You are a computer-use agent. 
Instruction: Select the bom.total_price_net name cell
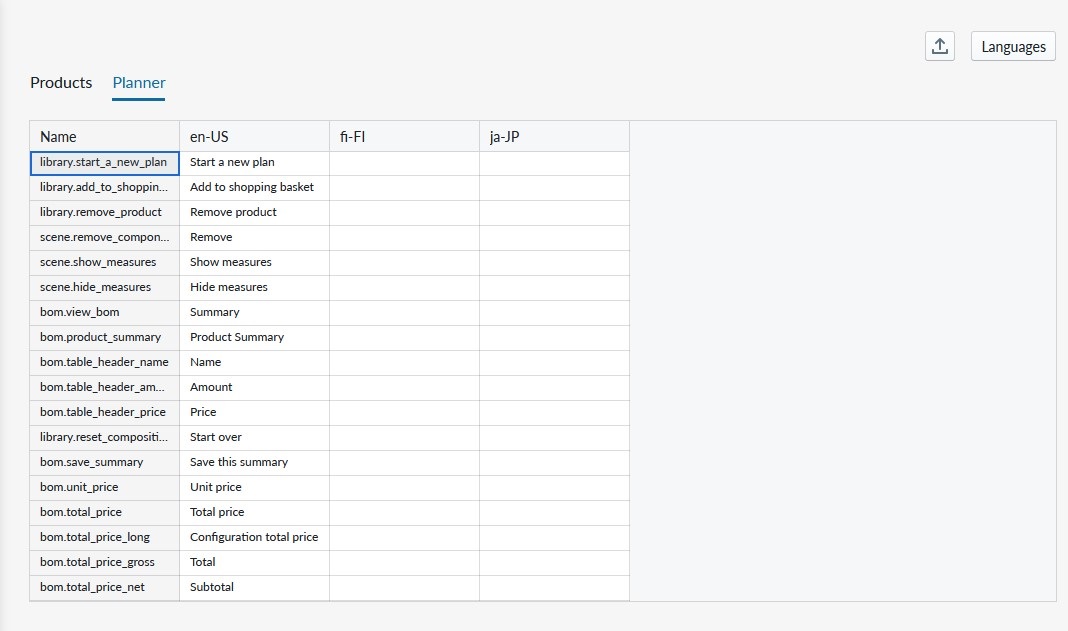coord(105,588)
